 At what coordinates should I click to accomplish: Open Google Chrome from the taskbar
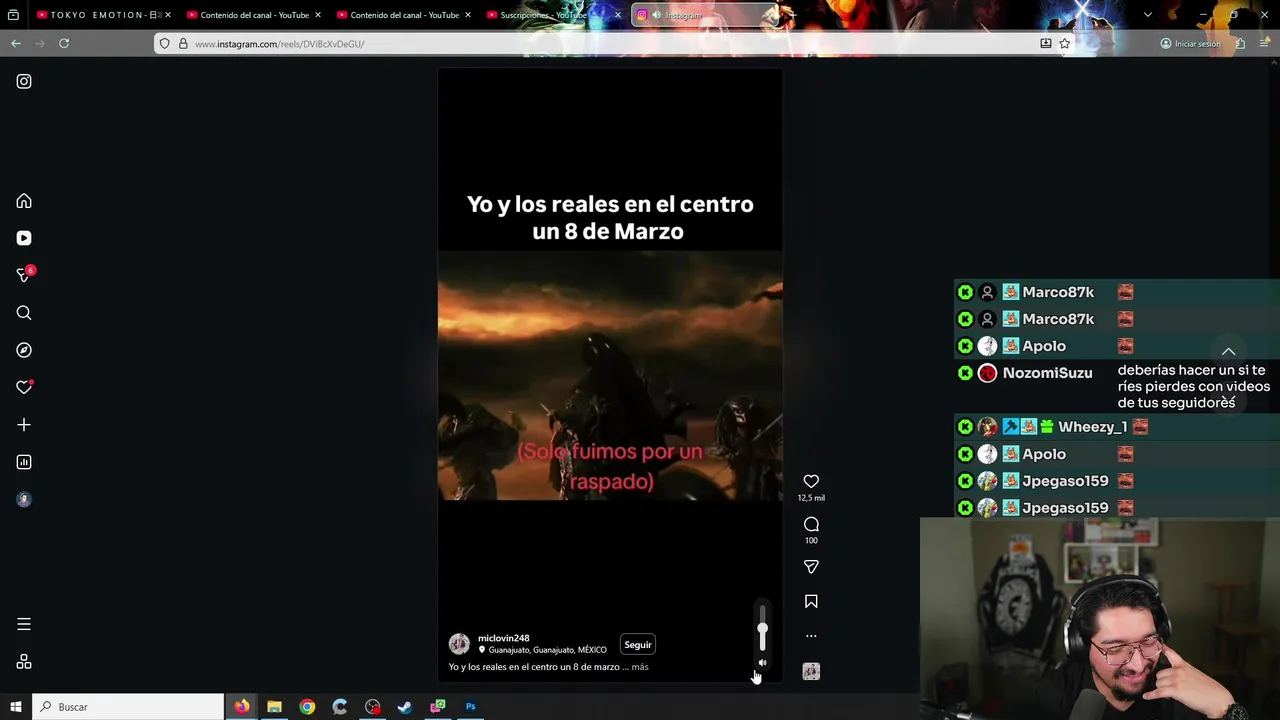[x=307, y=707]
